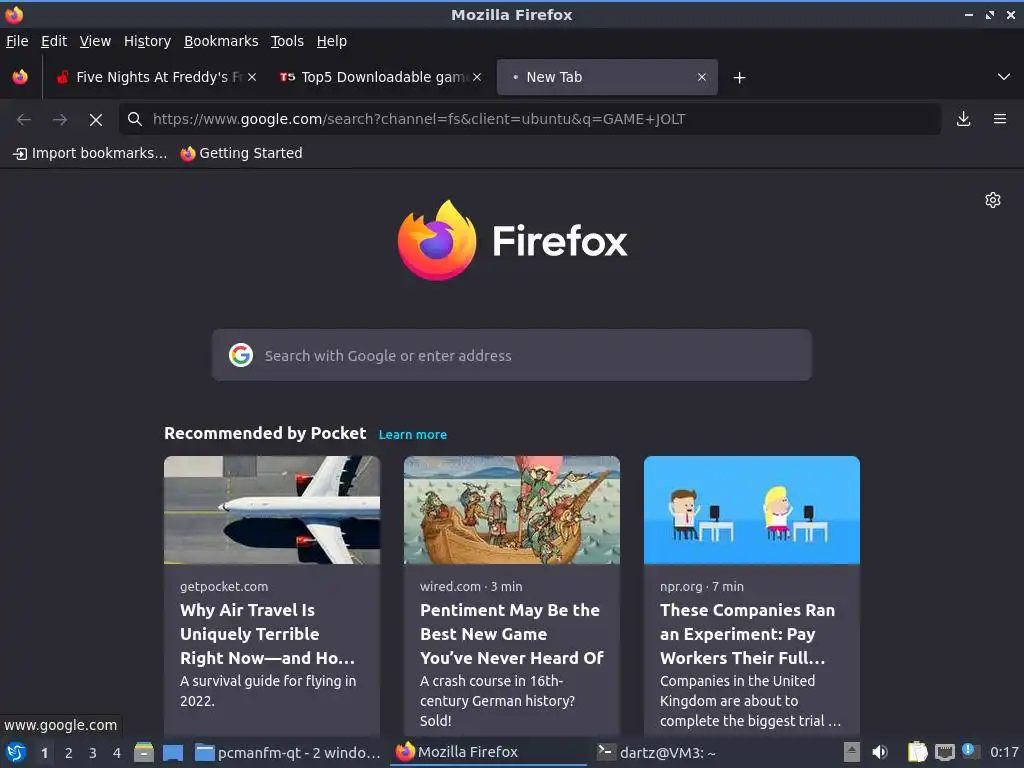Open the Pentiment ship illustration thumbnail

[511, 510]
